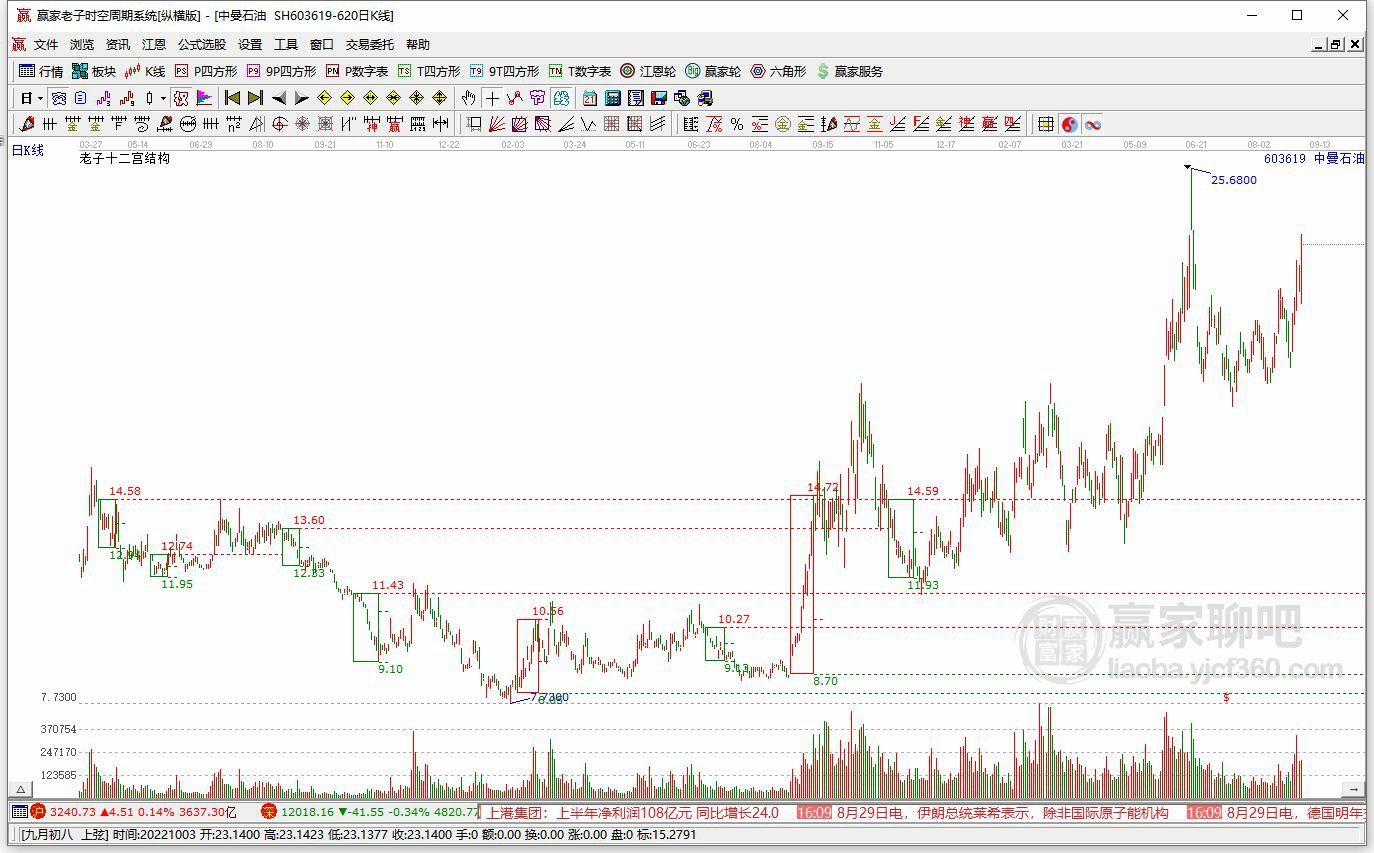
Task: Open the T数字表 number table
Action: point(580,71)
